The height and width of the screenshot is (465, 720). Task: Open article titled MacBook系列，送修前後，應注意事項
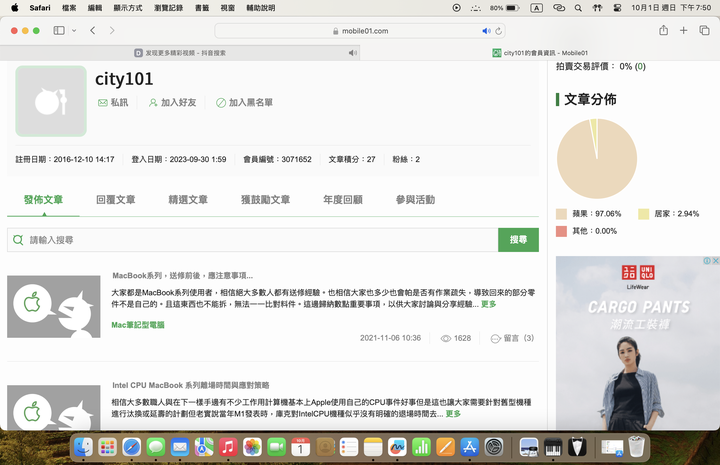pos(183,275)
